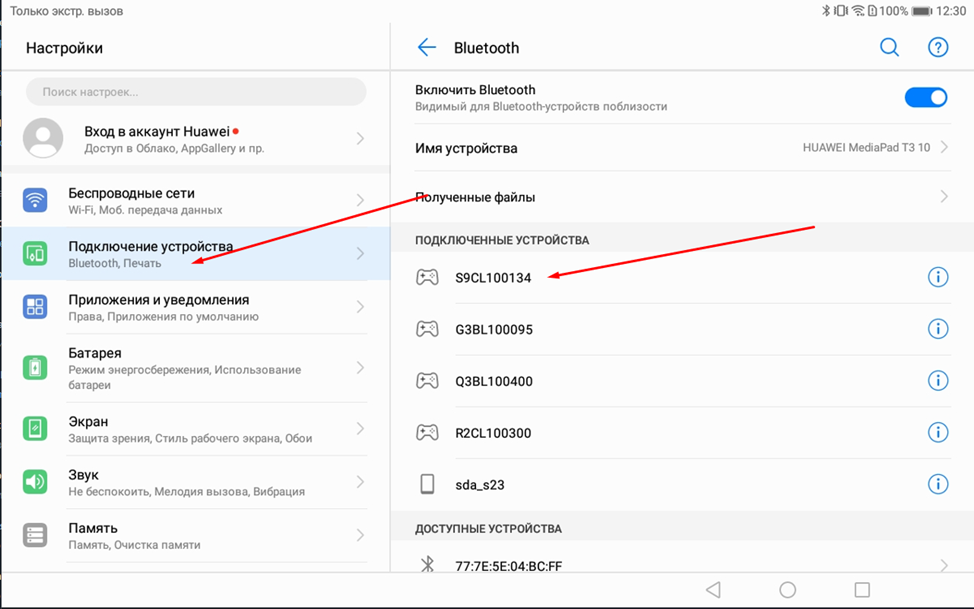Viewport: 974px width, 609px height.
Task: Expand the apps and notifications chevron
Action: click(x=360, y=307)
